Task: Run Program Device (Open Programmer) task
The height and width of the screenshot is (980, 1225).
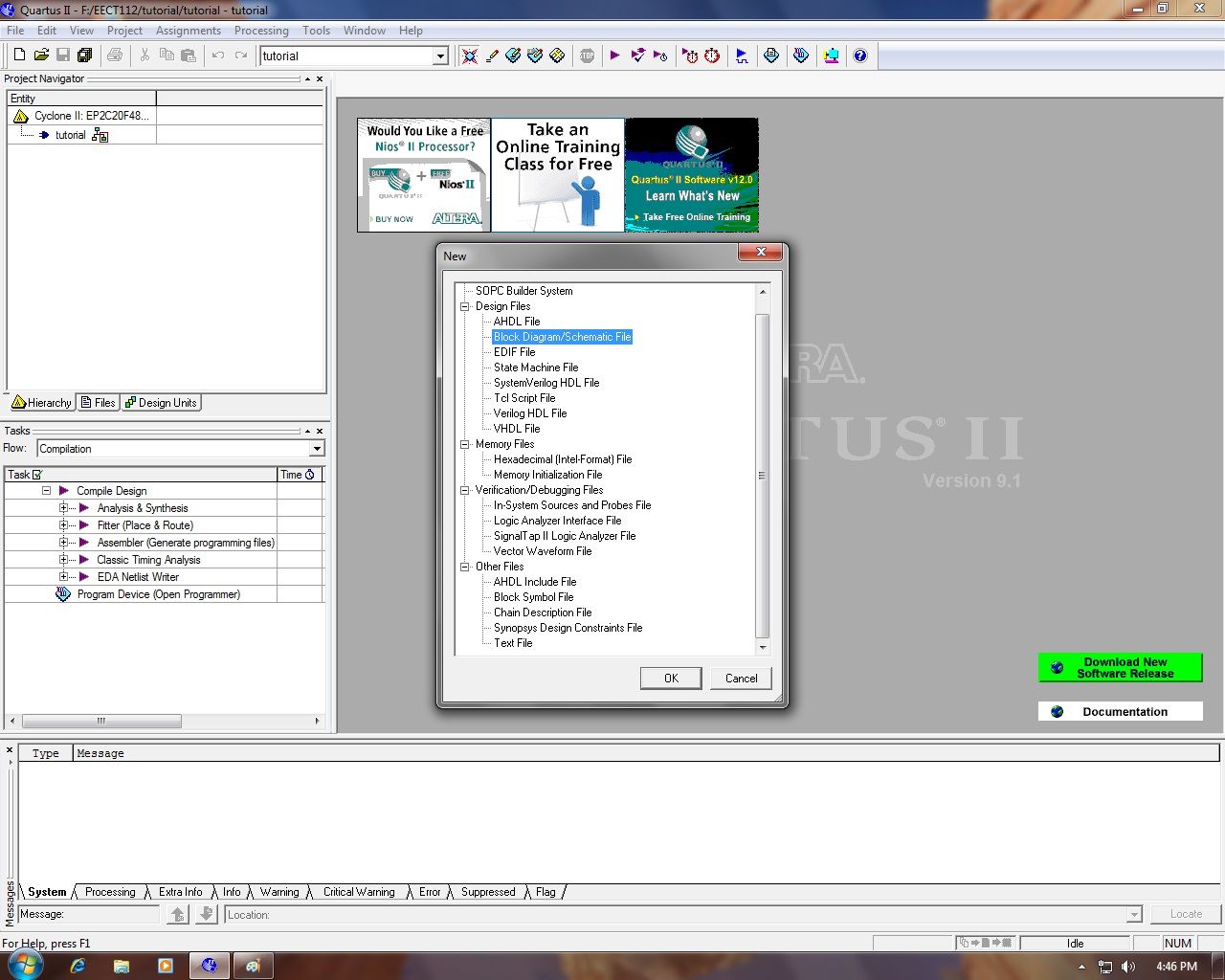Action: (158, 594)
